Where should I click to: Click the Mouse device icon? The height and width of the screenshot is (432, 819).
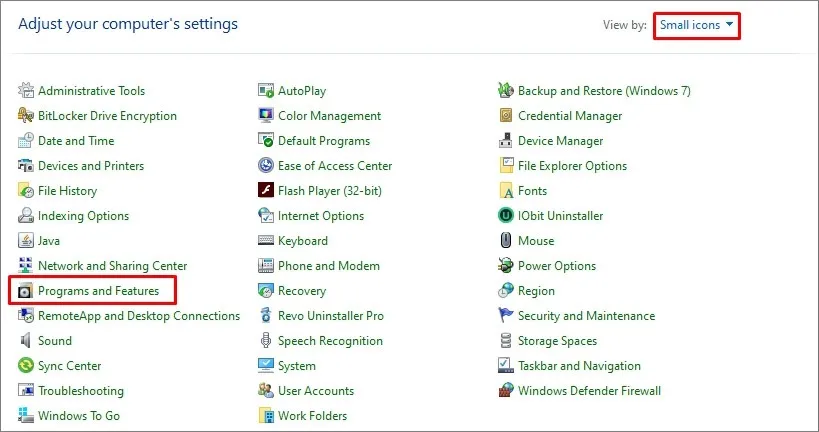506,241
